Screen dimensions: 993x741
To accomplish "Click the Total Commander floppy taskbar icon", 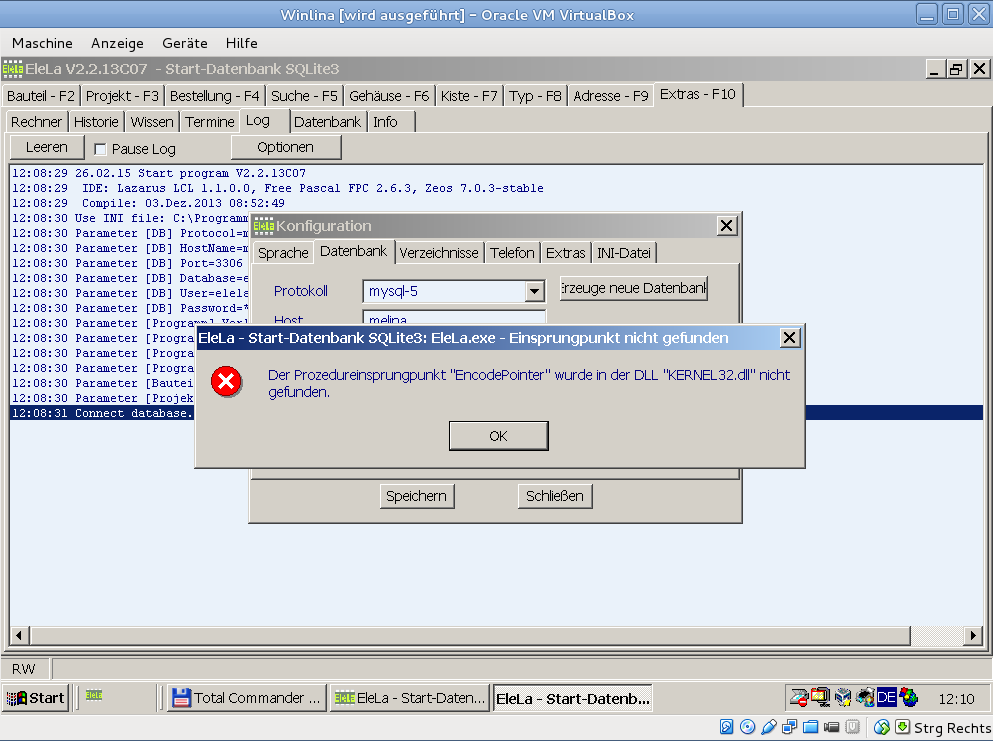I will pos(181,698).
